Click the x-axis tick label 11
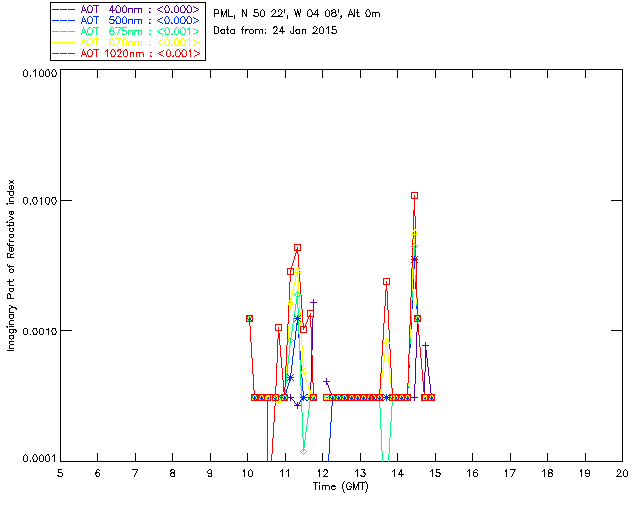 tap(285, 473)
